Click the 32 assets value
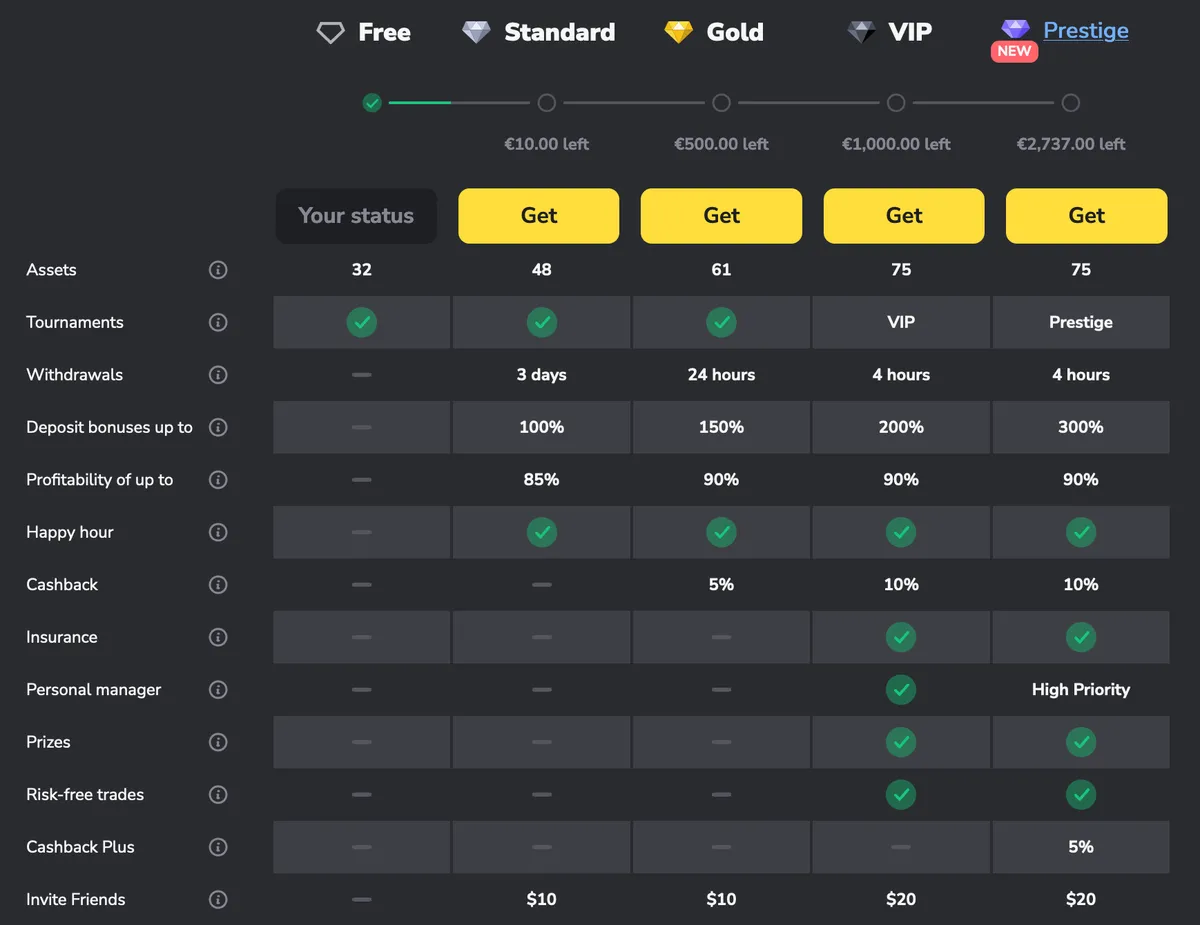 pyautogui.click(x=362, y=270)
